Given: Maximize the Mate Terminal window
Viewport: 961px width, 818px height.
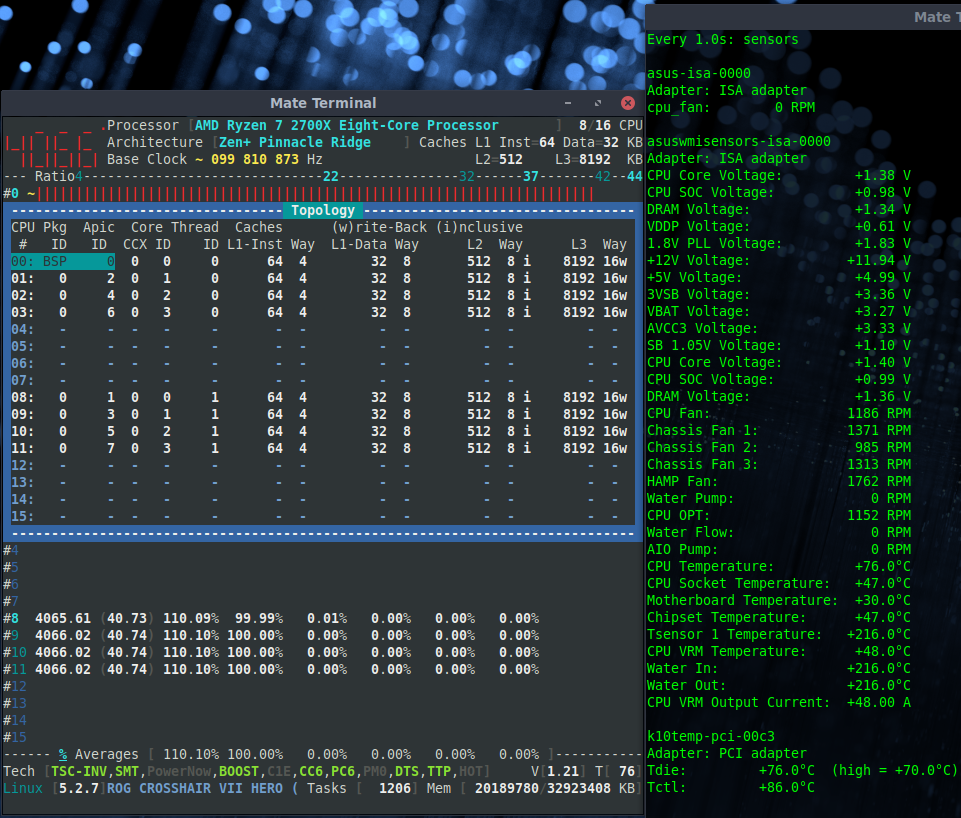Looking at the screenshot, I should (598, 103).
